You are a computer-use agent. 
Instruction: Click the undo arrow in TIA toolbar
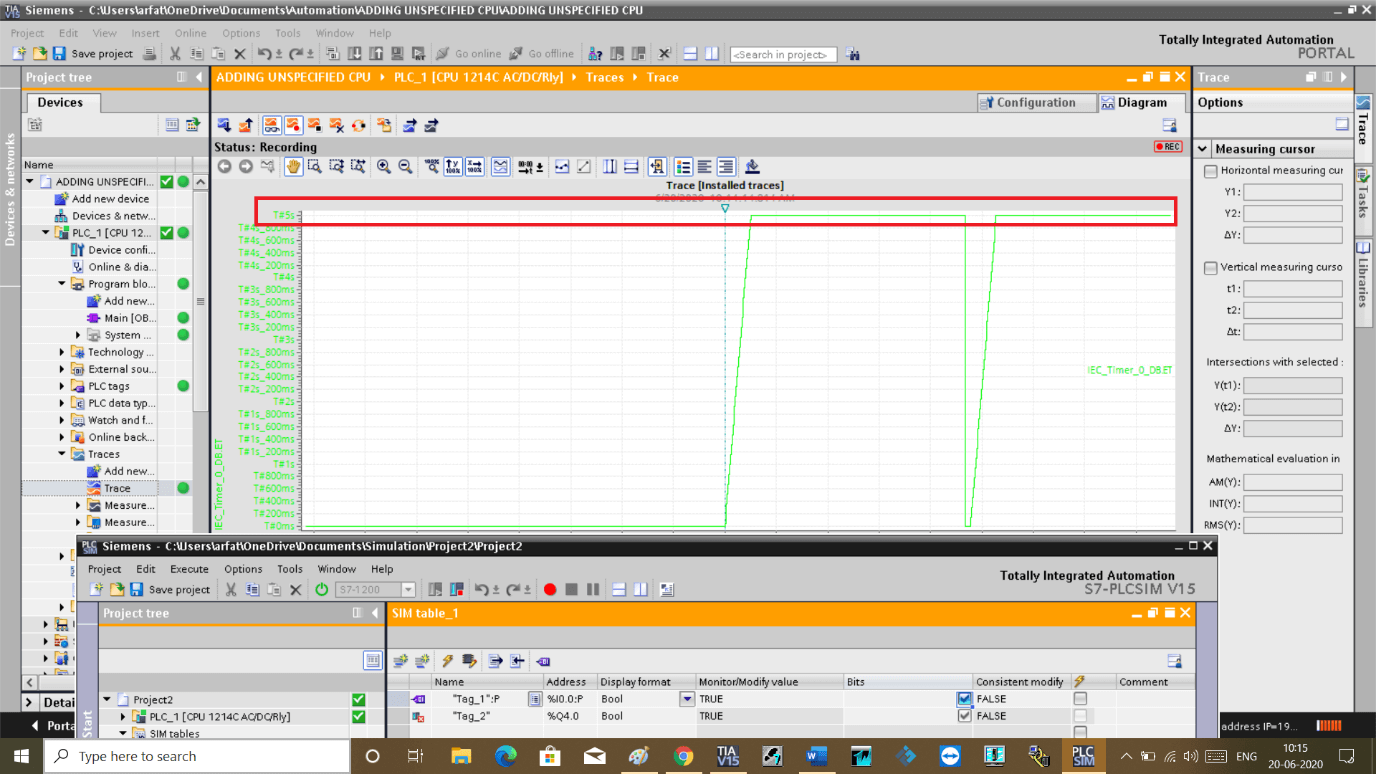(264, 54)
